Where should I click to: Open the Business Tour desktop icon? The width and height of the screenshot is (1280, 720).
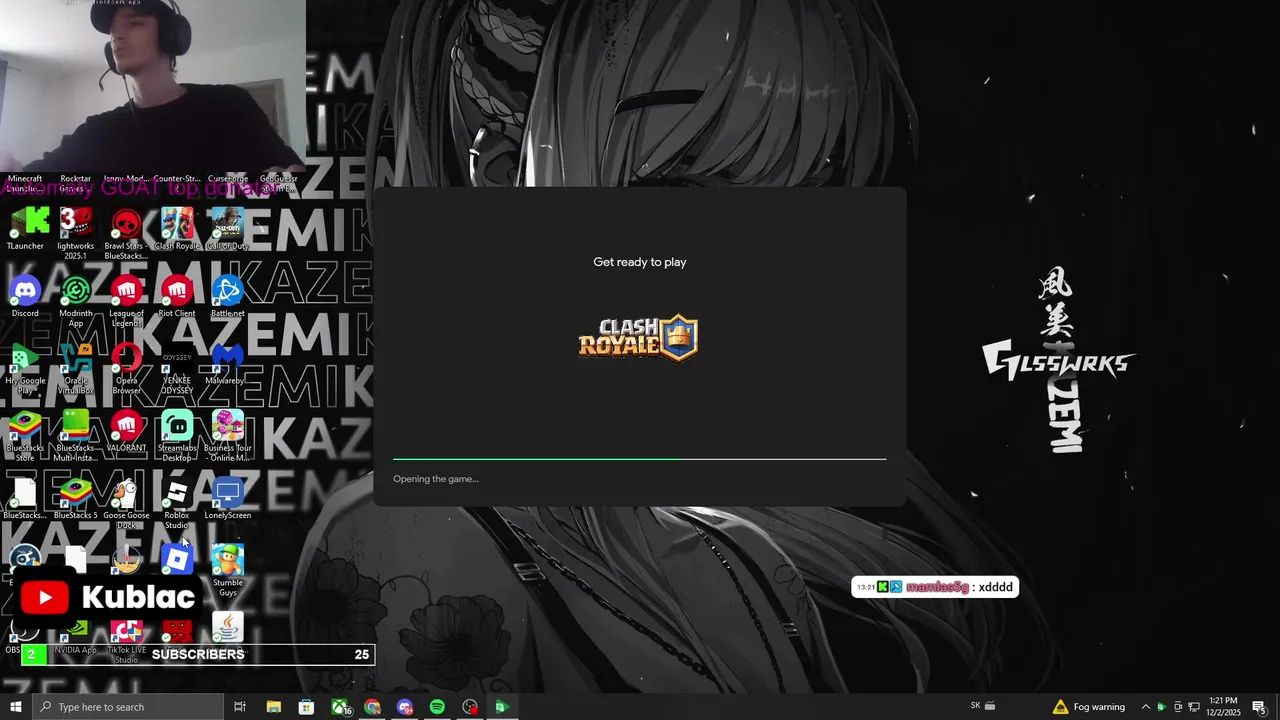pyautogui.click(x=227, y=436)
